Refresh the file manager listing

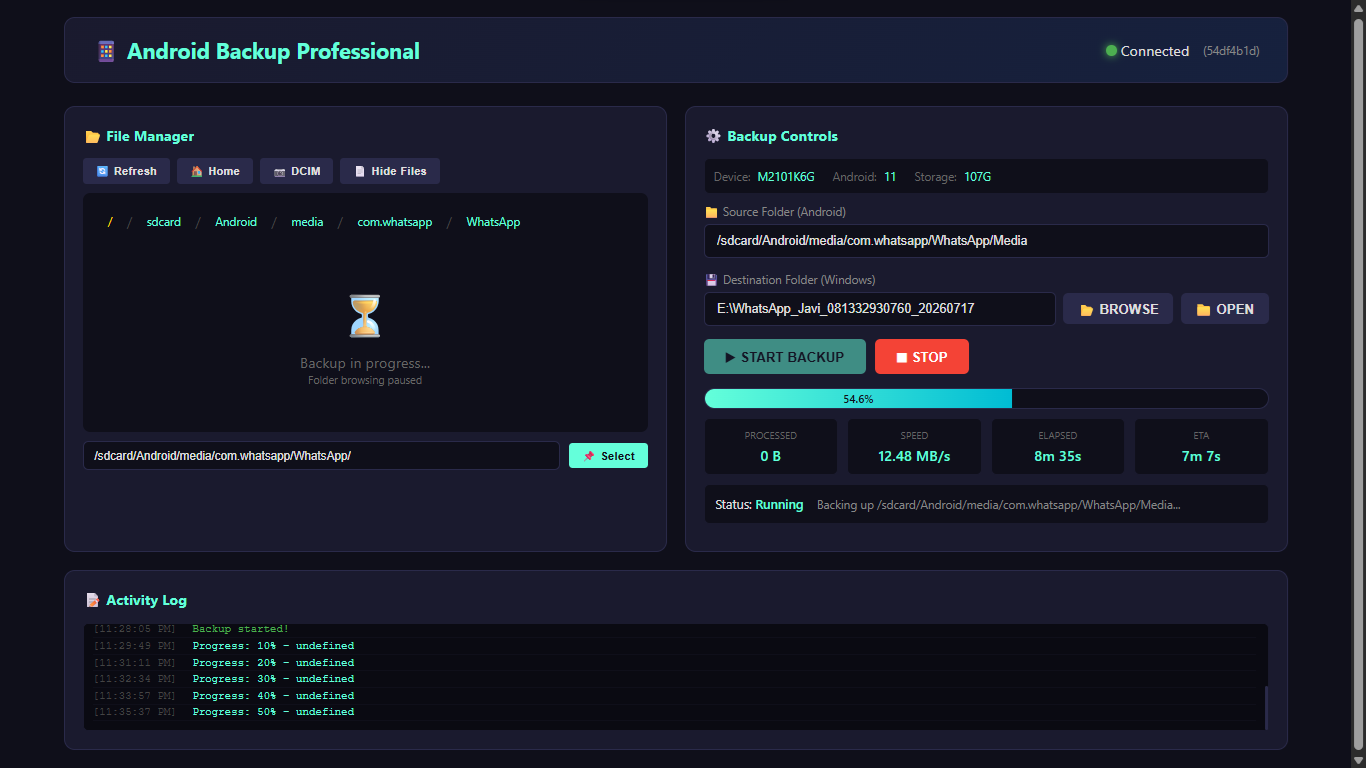pos(127,171)
